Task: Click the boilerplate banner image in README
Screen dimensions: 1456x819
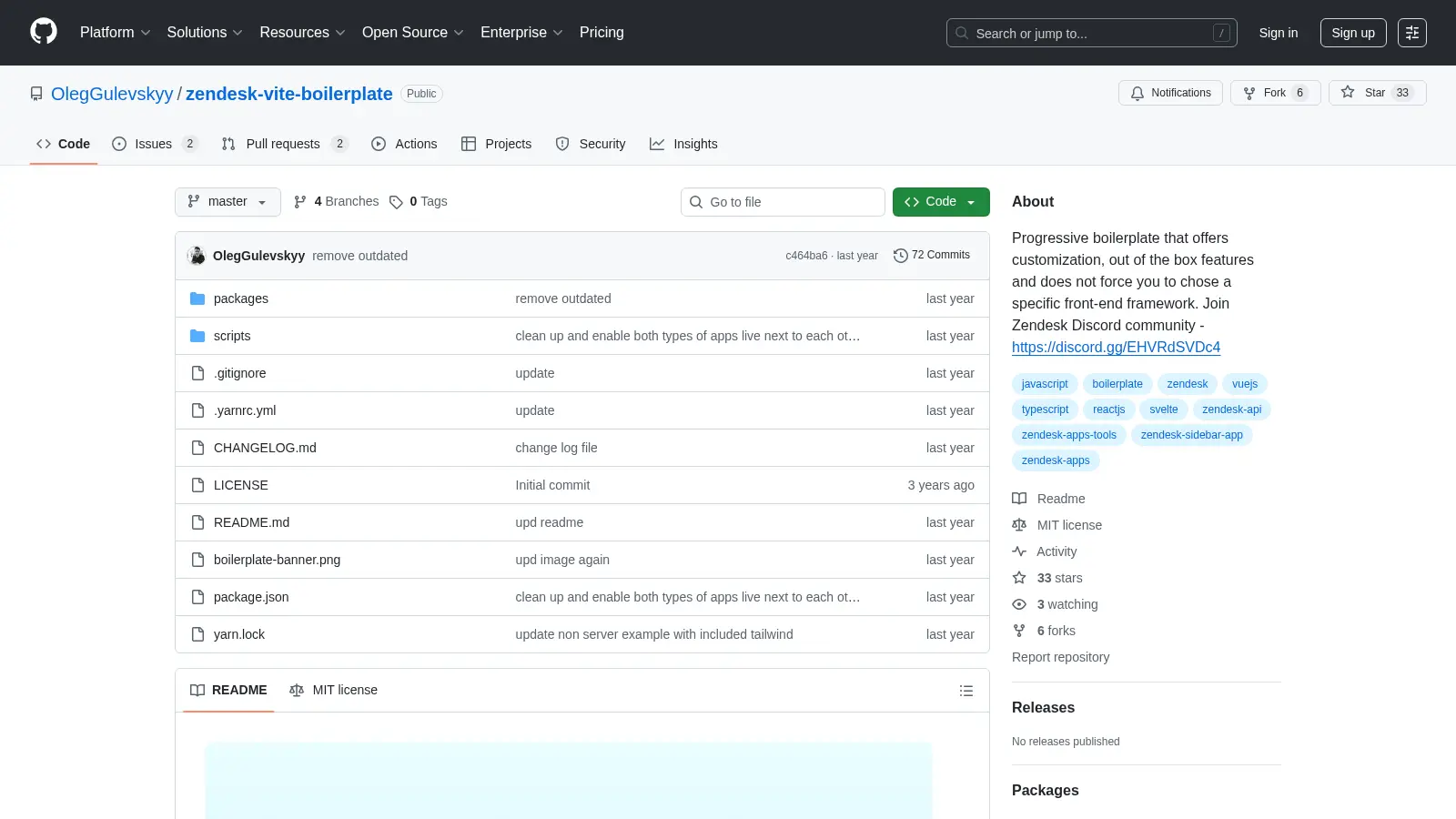Action: pos(569,781)
